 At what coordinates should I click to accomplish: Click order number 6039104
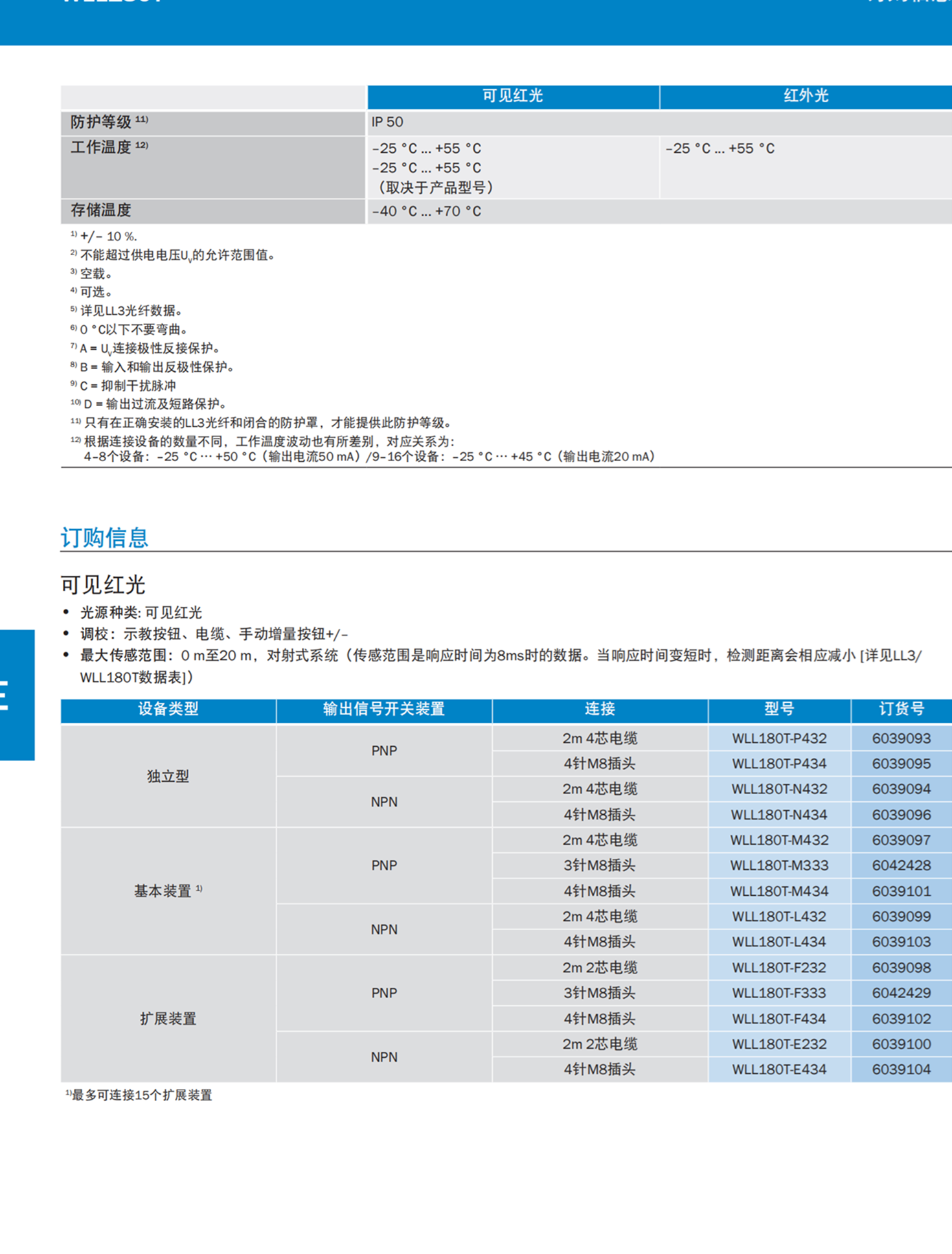pyautogui.click(x=901, y=1069)
